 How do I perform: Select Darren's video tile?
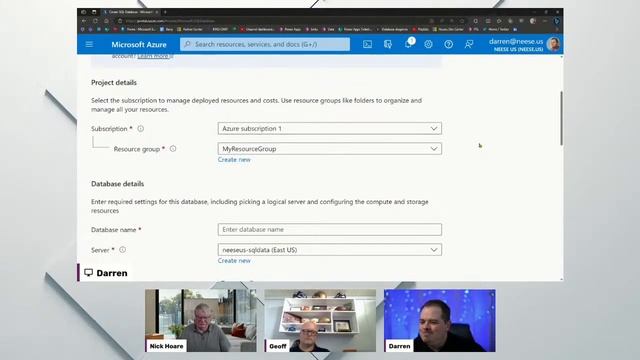[x=440, y=320]
